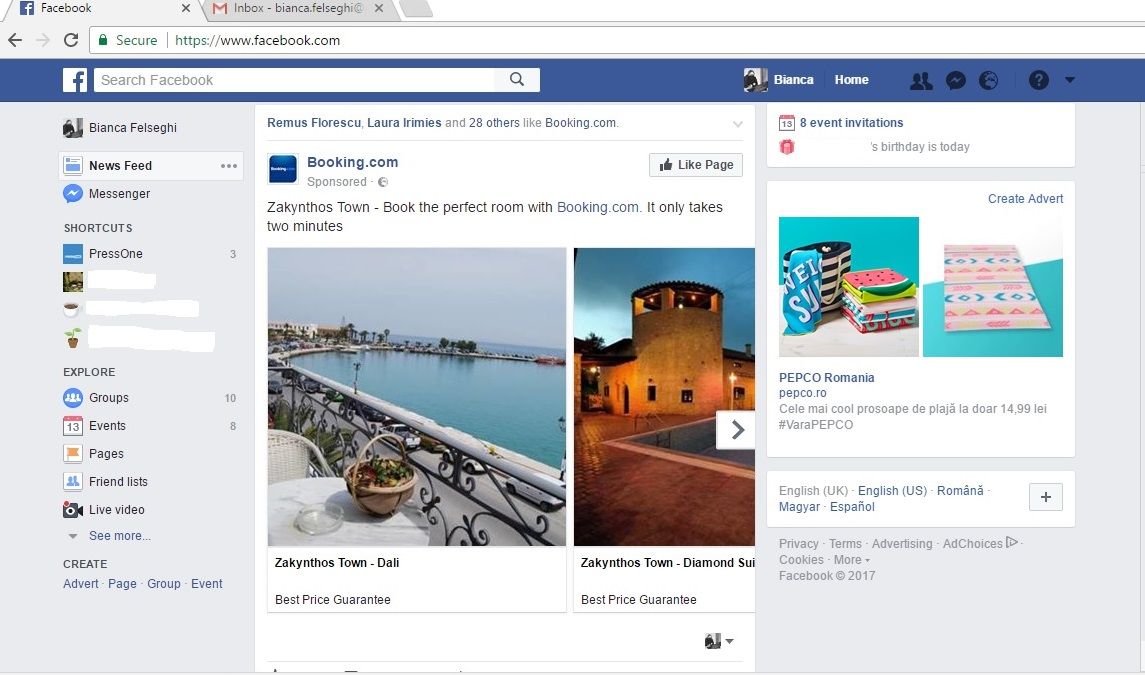
Task: Switch language to Magyar
Action: click(x=800, y=507)
